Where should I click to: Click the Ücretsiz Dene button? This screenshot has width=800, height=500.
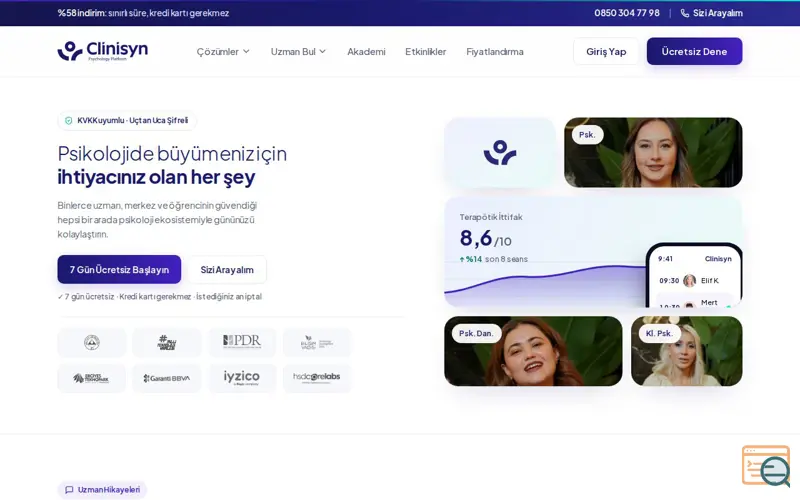[x=694, y=52]
